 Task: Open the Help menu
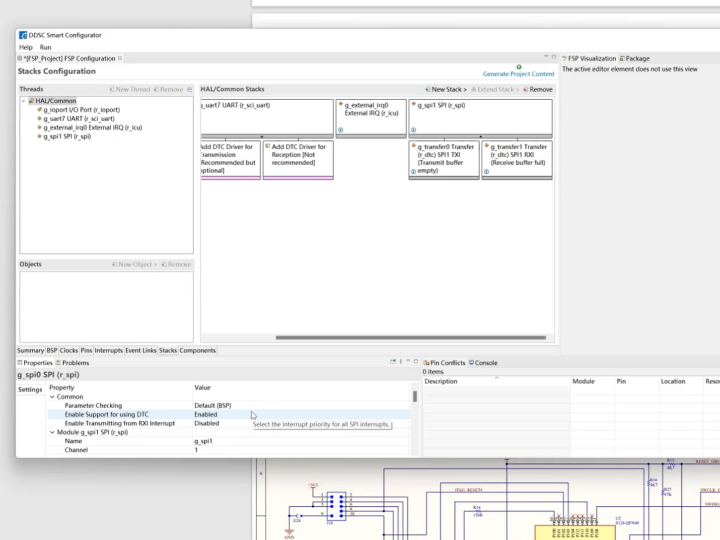click(26, 47)
